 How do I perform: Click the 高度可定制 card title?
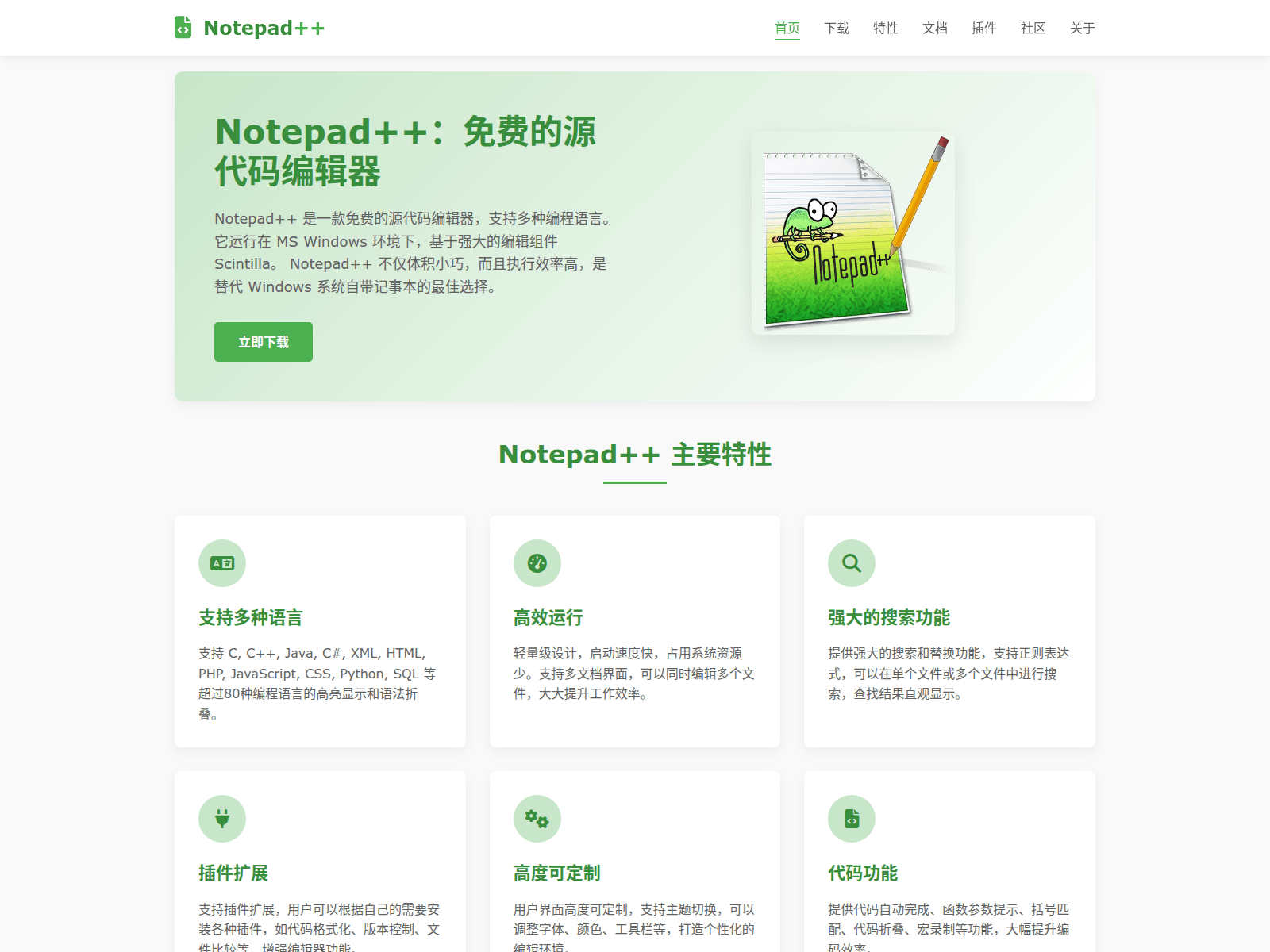557,873
